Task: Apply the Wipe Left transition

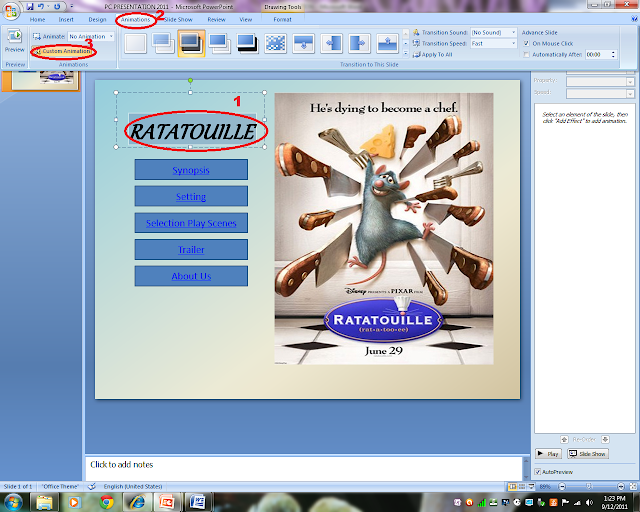Action: (x=331, y=43)
